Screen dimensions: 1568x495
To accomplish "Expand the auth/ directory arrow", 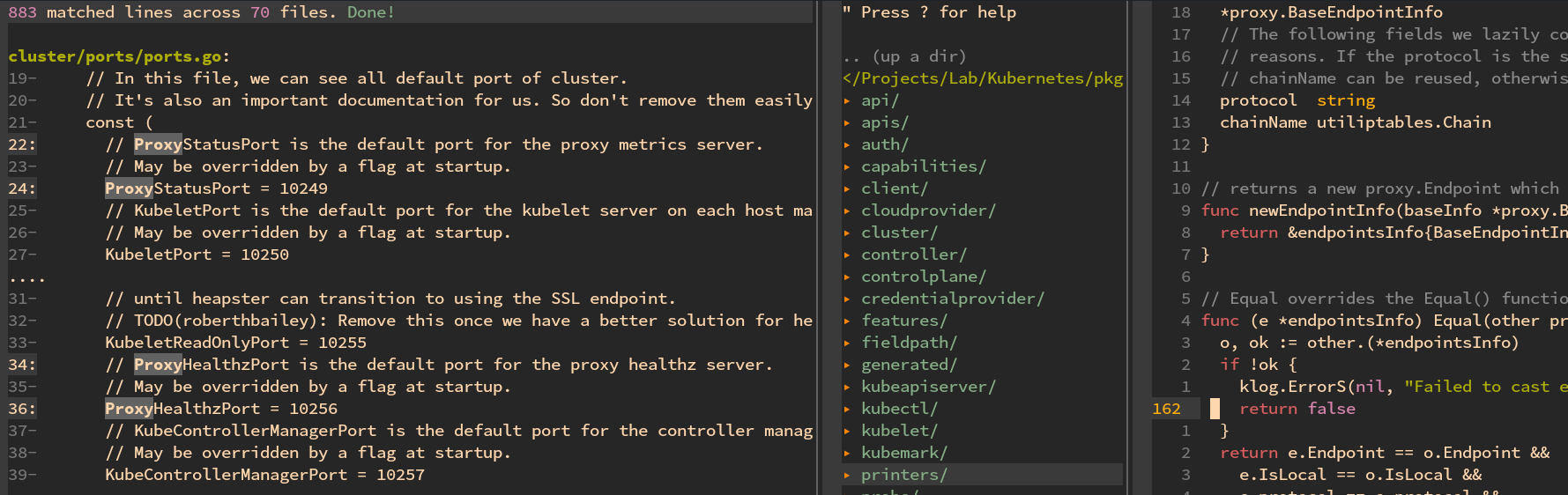I will pyautogui.click(x=847, y=144).
